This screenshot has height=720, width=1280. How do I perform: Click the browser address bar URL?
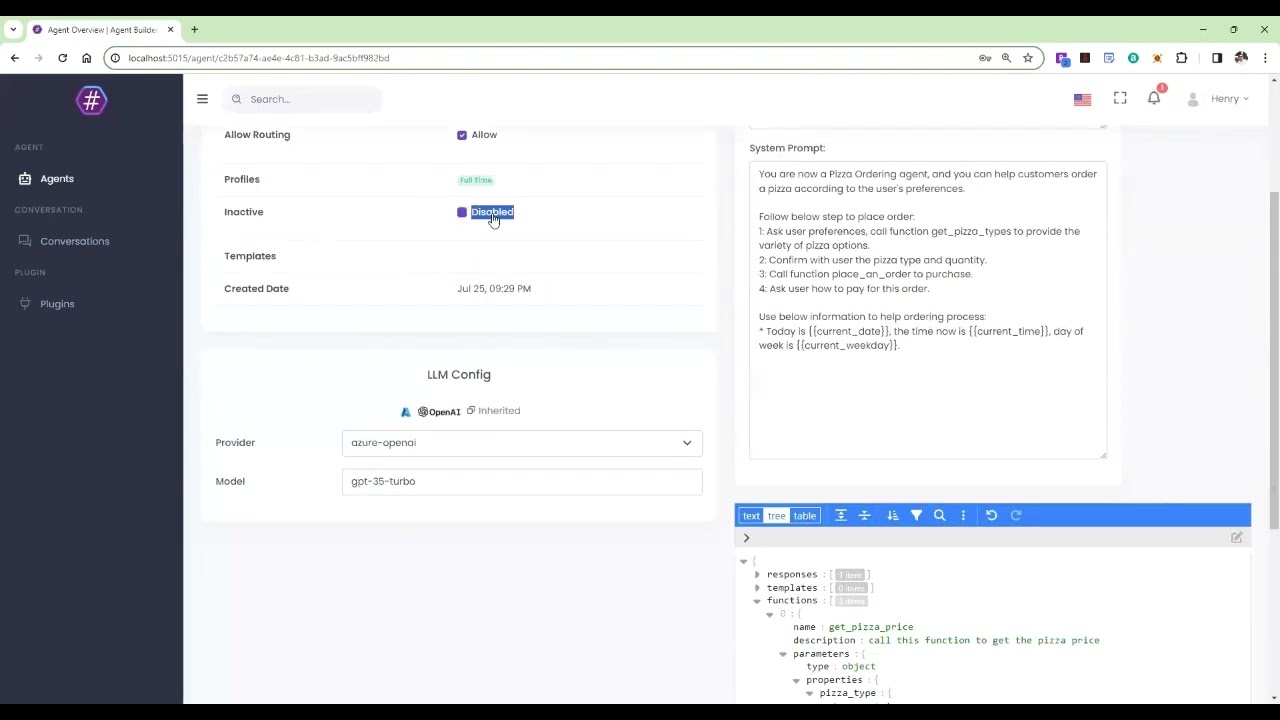tap(259, 58)
